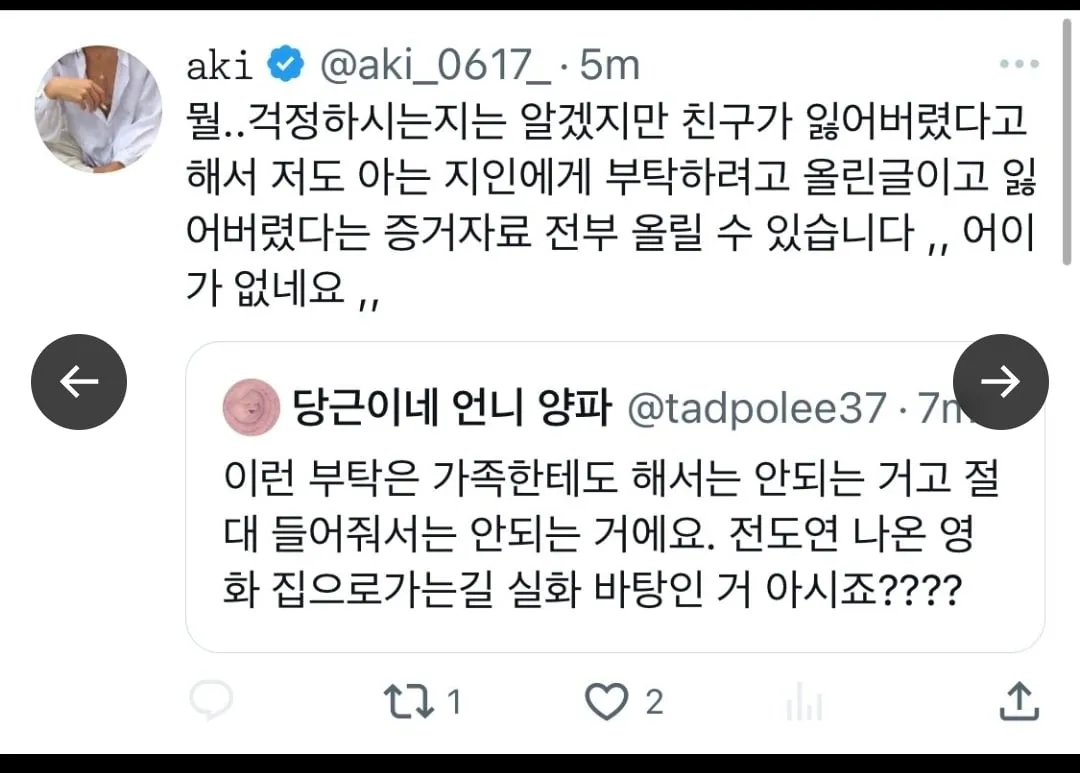This screenshot has height=773, width=1080.
Task: Click the verified badge next to aki
Action: (283, 61)
